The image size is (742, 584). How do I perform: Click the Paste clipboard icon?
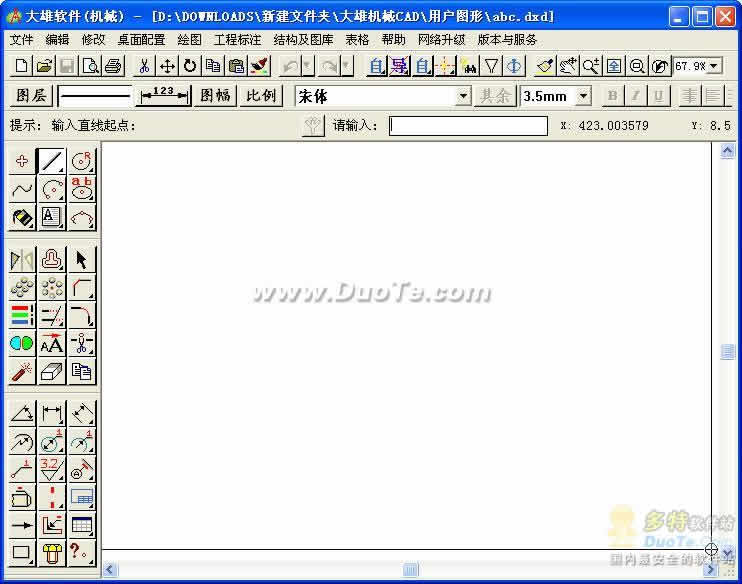tap(236, 66)
